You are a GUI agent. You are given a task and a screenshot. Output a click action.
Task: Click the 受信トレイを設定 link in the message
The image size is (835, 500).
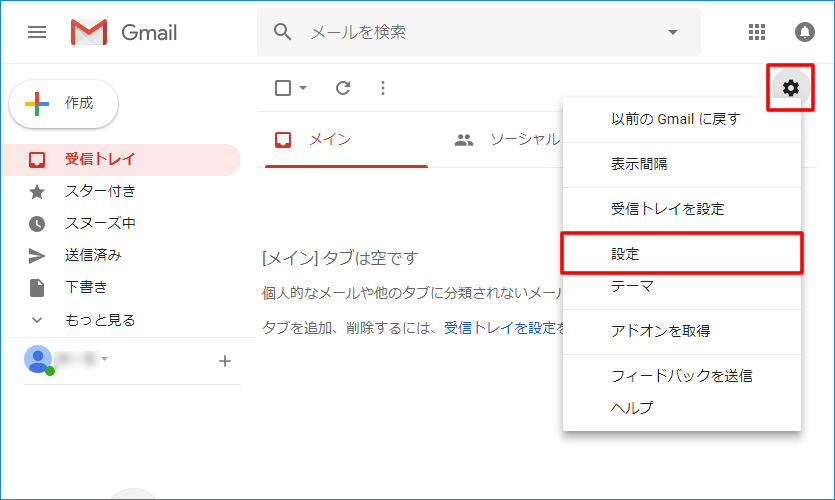pyautogui.click(x=500, y=328)
